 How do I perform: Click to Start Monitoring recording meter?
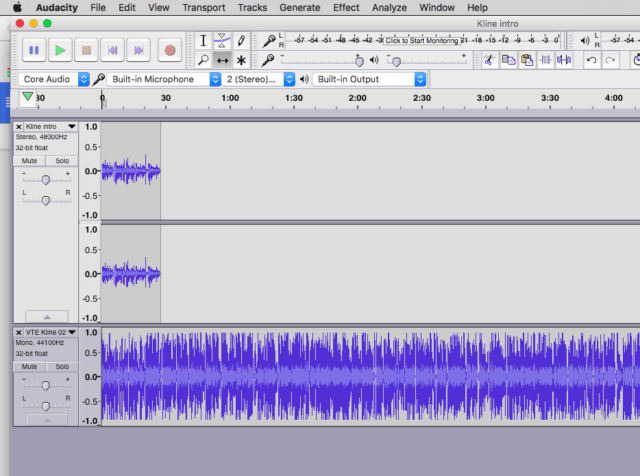pyautogui.click(x=422, y=40)
